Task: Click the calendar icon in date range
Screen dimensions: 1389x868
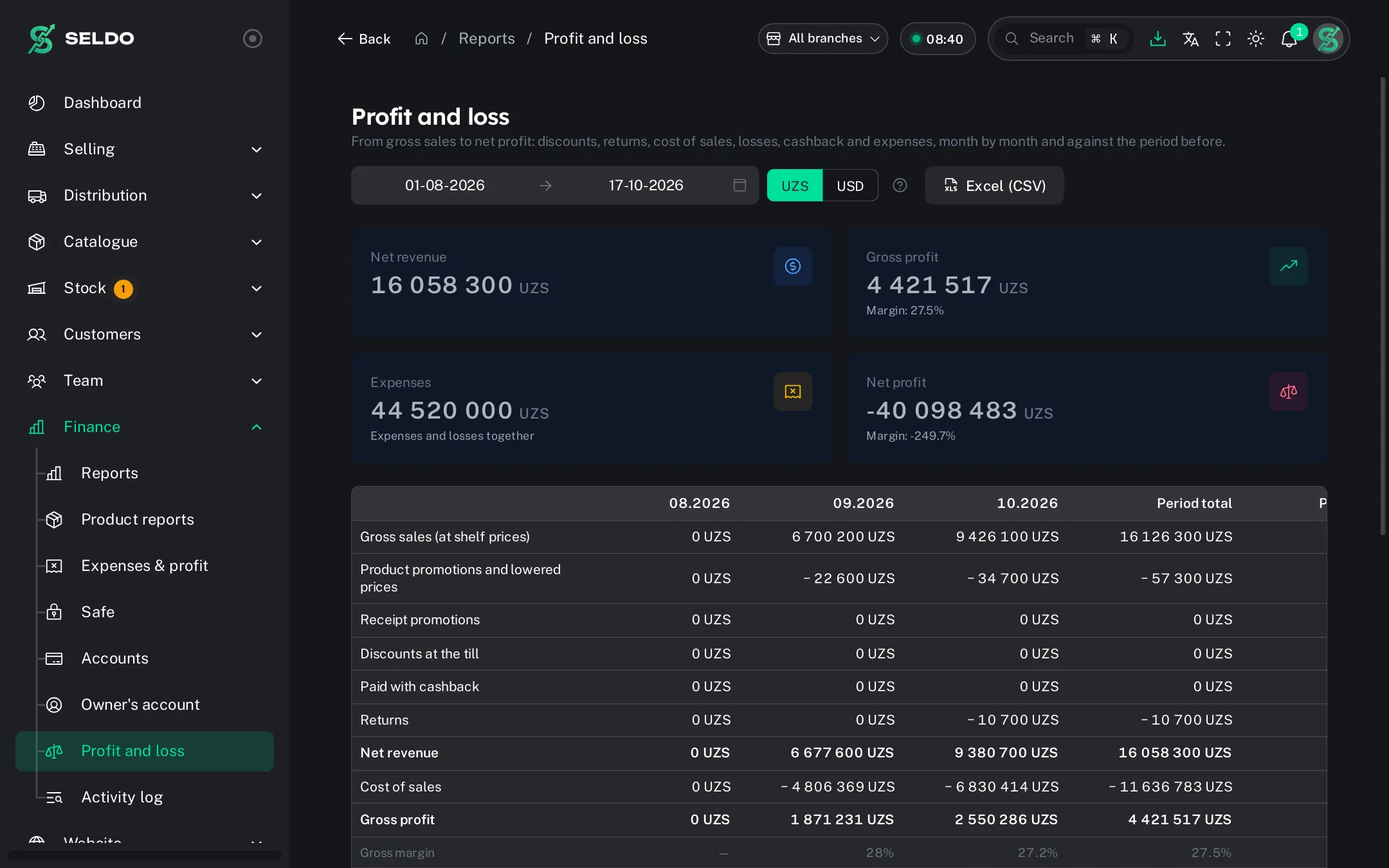Action: (740, 185)
